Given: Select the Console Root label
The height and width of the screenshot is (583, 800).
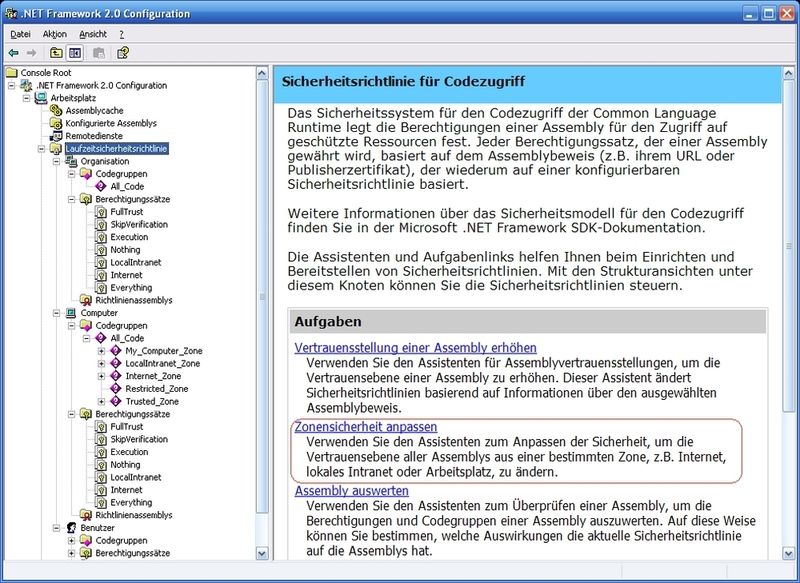Looking at the screenshot, I should click(x=46, y=72).
